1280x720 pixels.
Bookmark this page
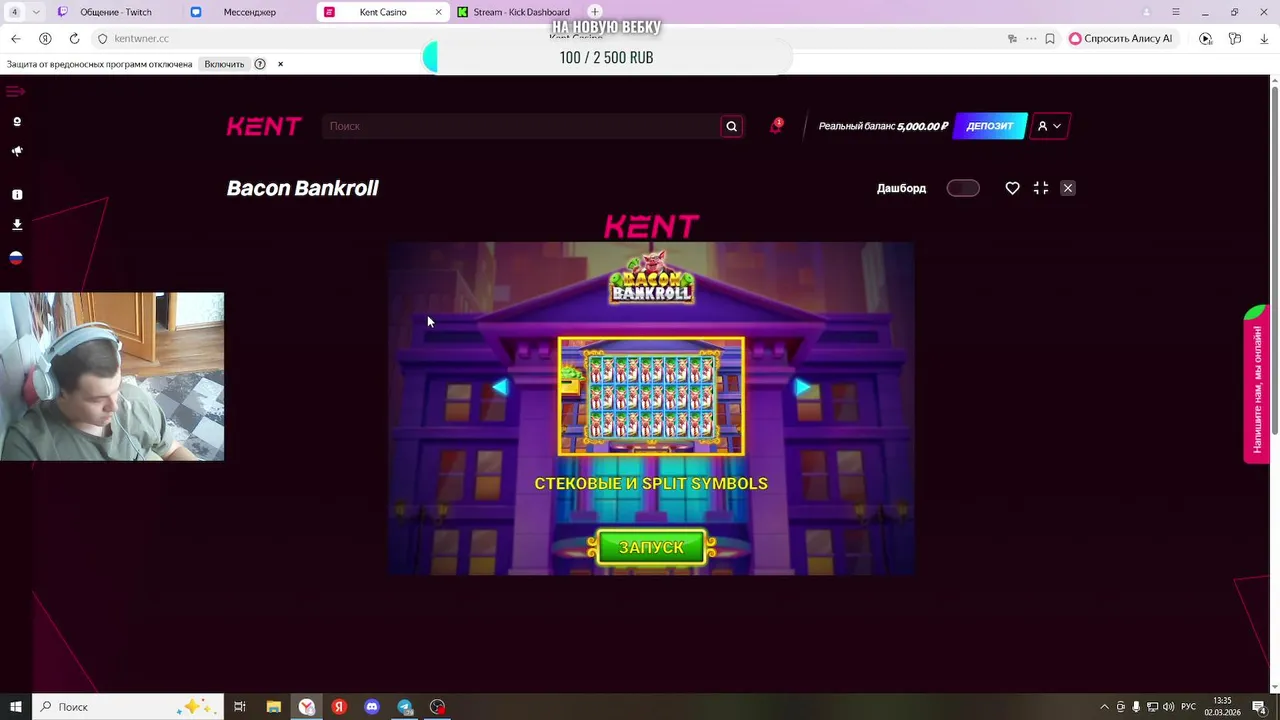1050,39
